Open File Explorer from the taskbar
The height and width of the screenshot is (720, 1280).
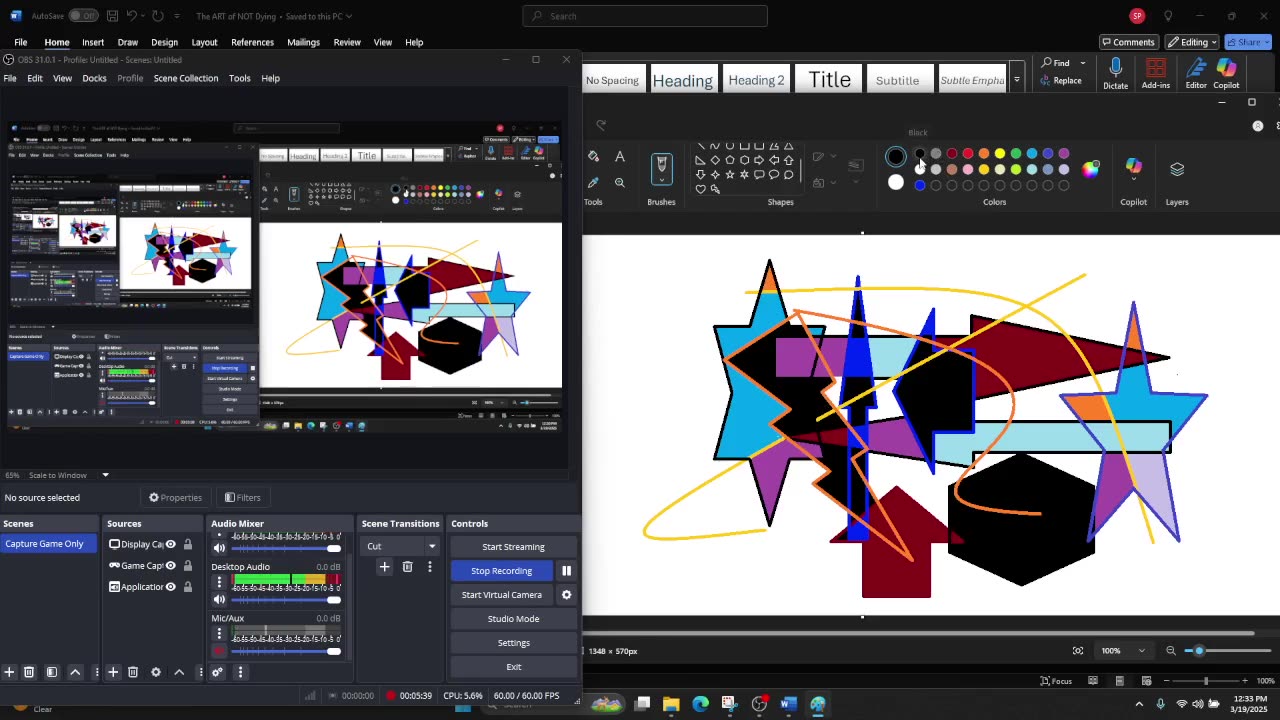click(x=671, y=704)
